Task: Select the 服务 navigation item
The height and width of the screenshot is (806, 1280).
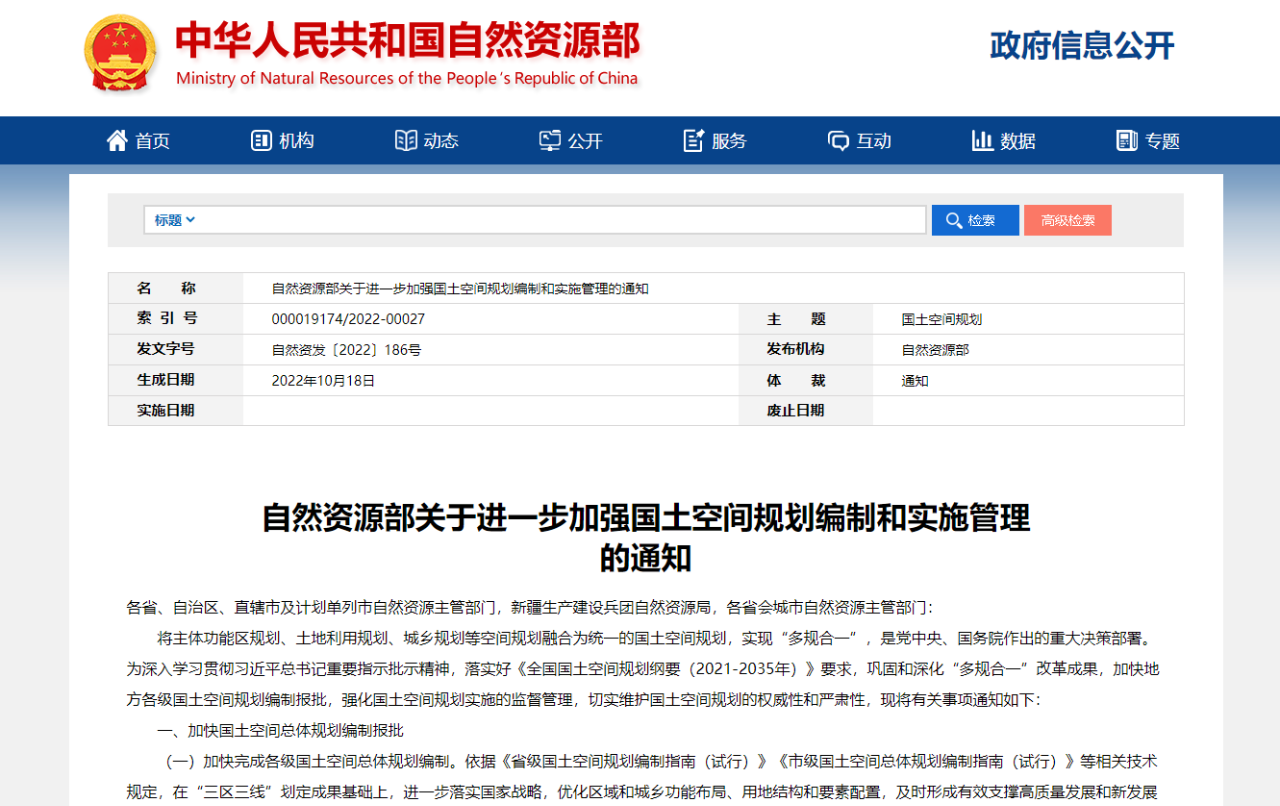Action: 729,141
